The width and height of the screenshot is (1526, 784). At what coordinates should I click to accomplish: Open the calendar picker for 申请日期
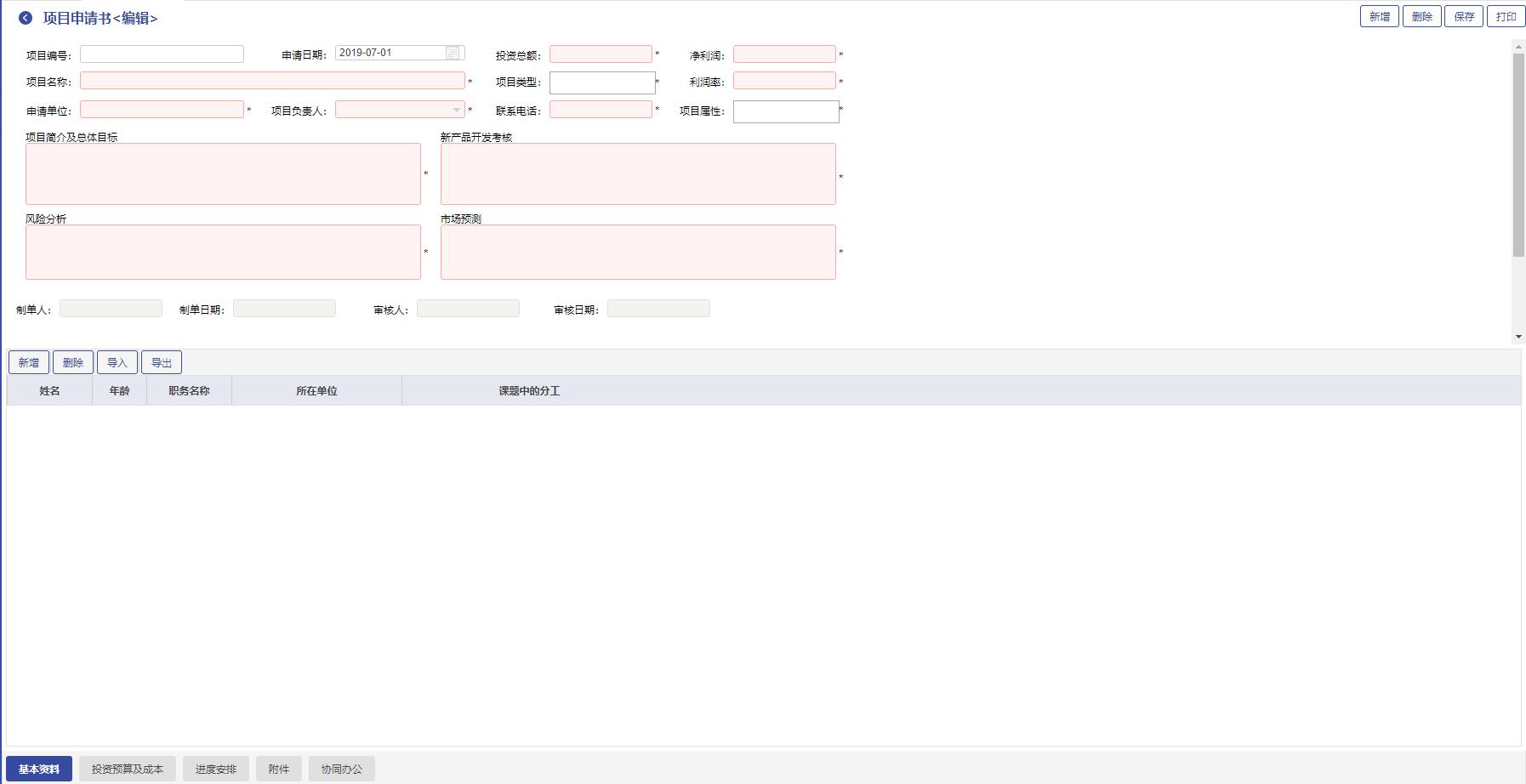tap(453, 53)
